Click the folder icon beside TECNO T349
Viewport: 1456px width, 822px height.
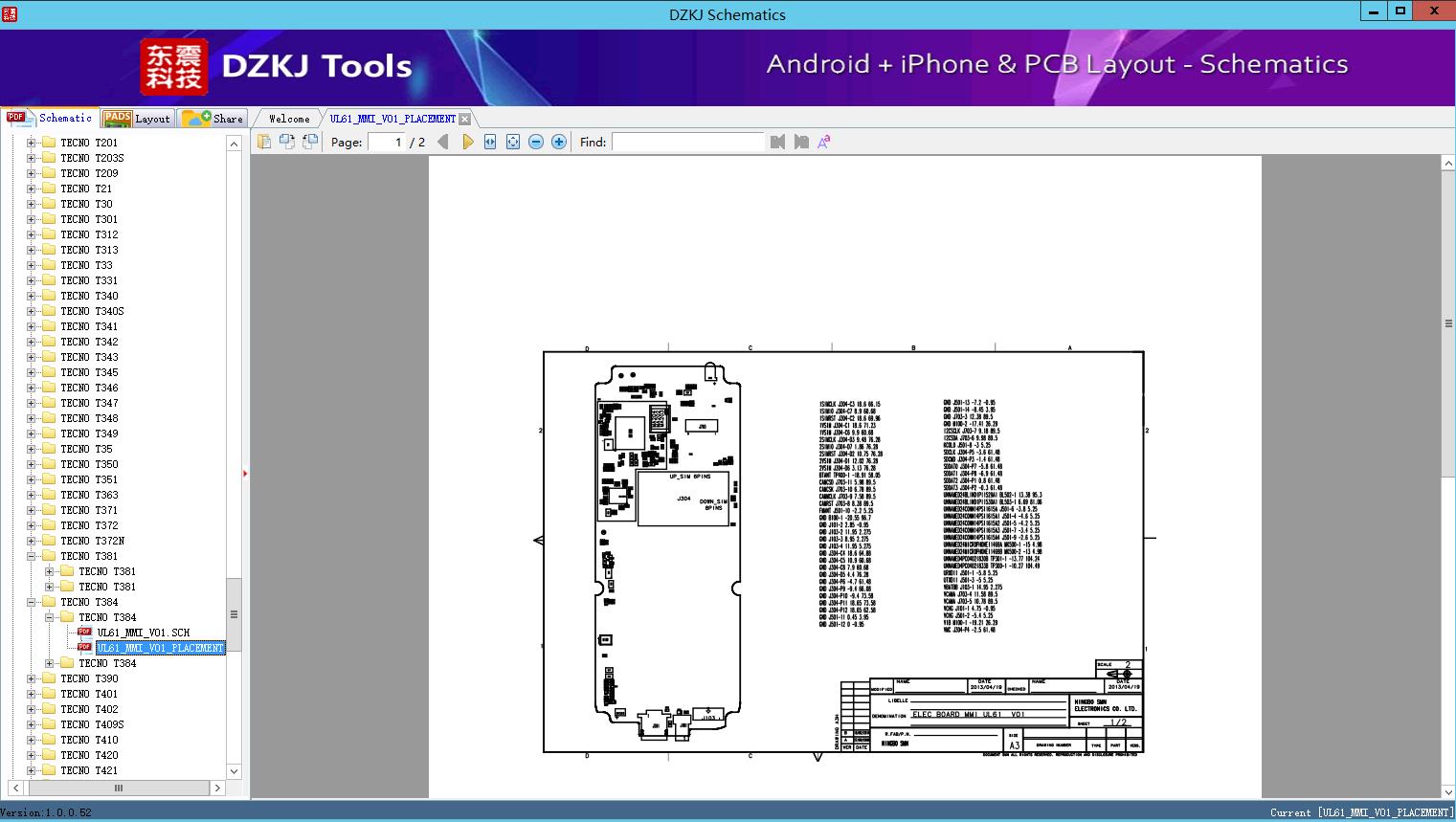pyautogui.click(x=49, y=433)
